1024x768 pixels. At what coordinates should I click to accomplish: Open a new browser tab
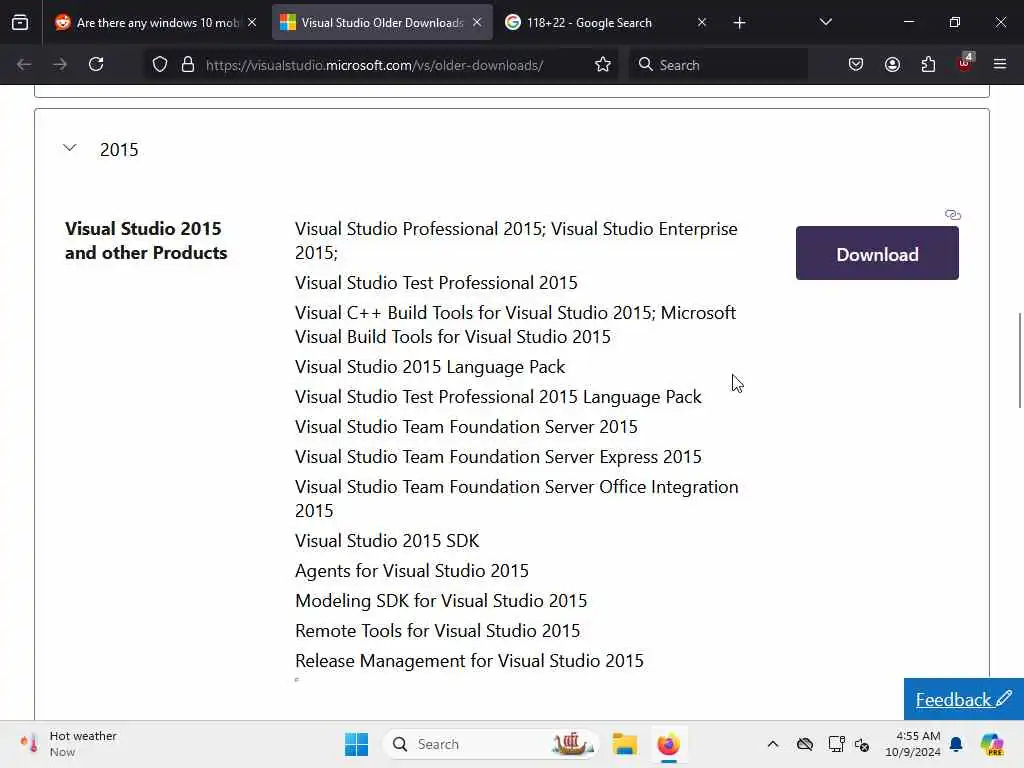pos(739,23)
